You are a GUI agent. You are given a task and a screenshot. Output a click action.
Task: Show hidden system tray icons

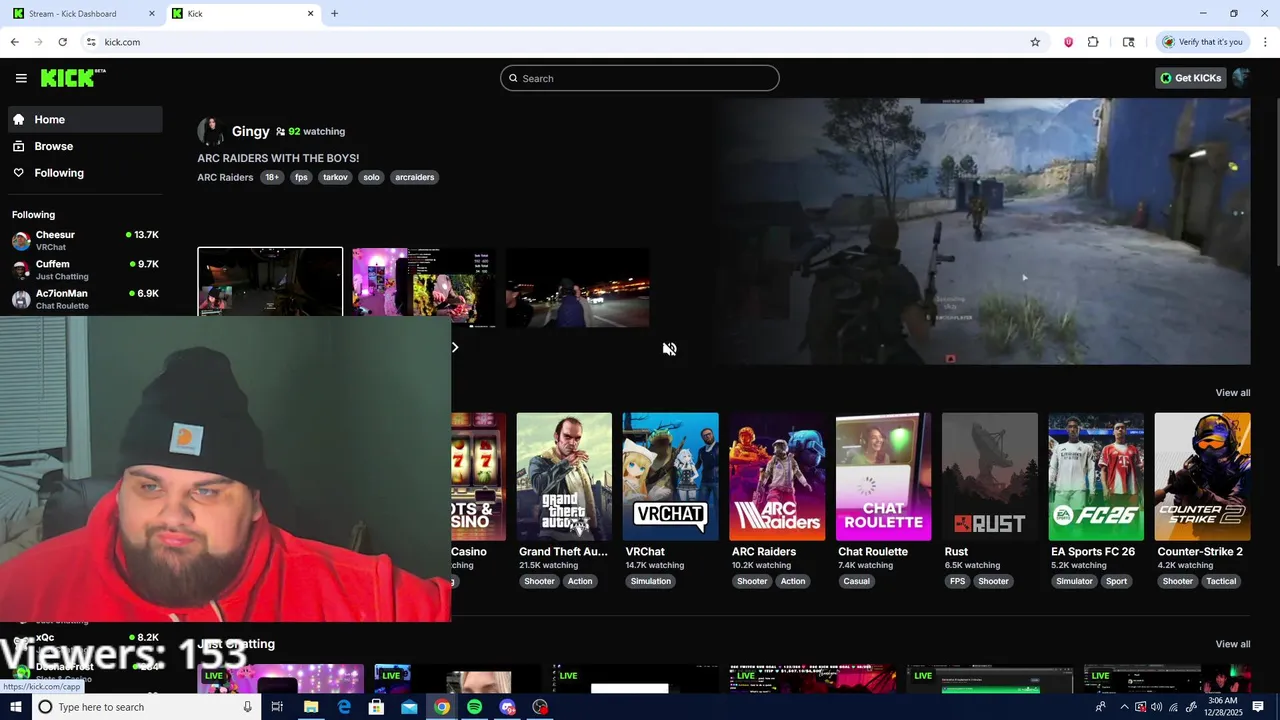(x=1124, y=707)
